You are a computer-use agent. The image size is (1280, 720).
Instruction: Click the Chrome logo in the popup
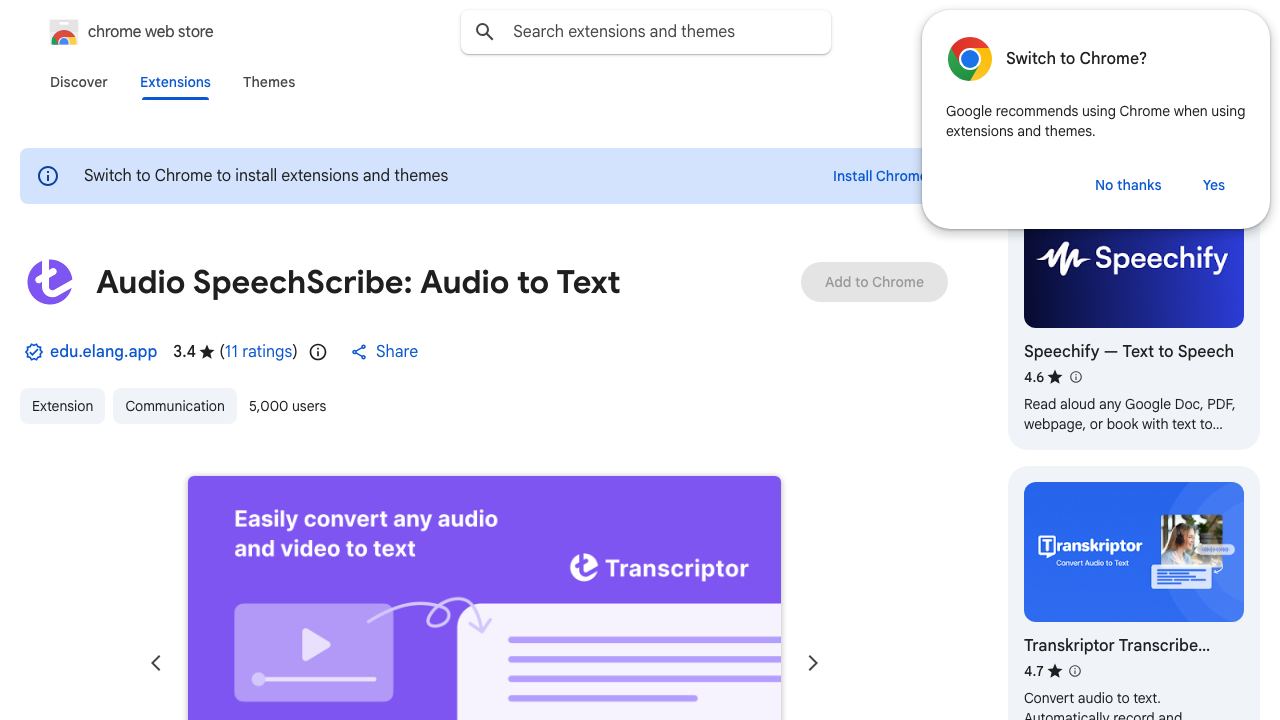(969, 59)
